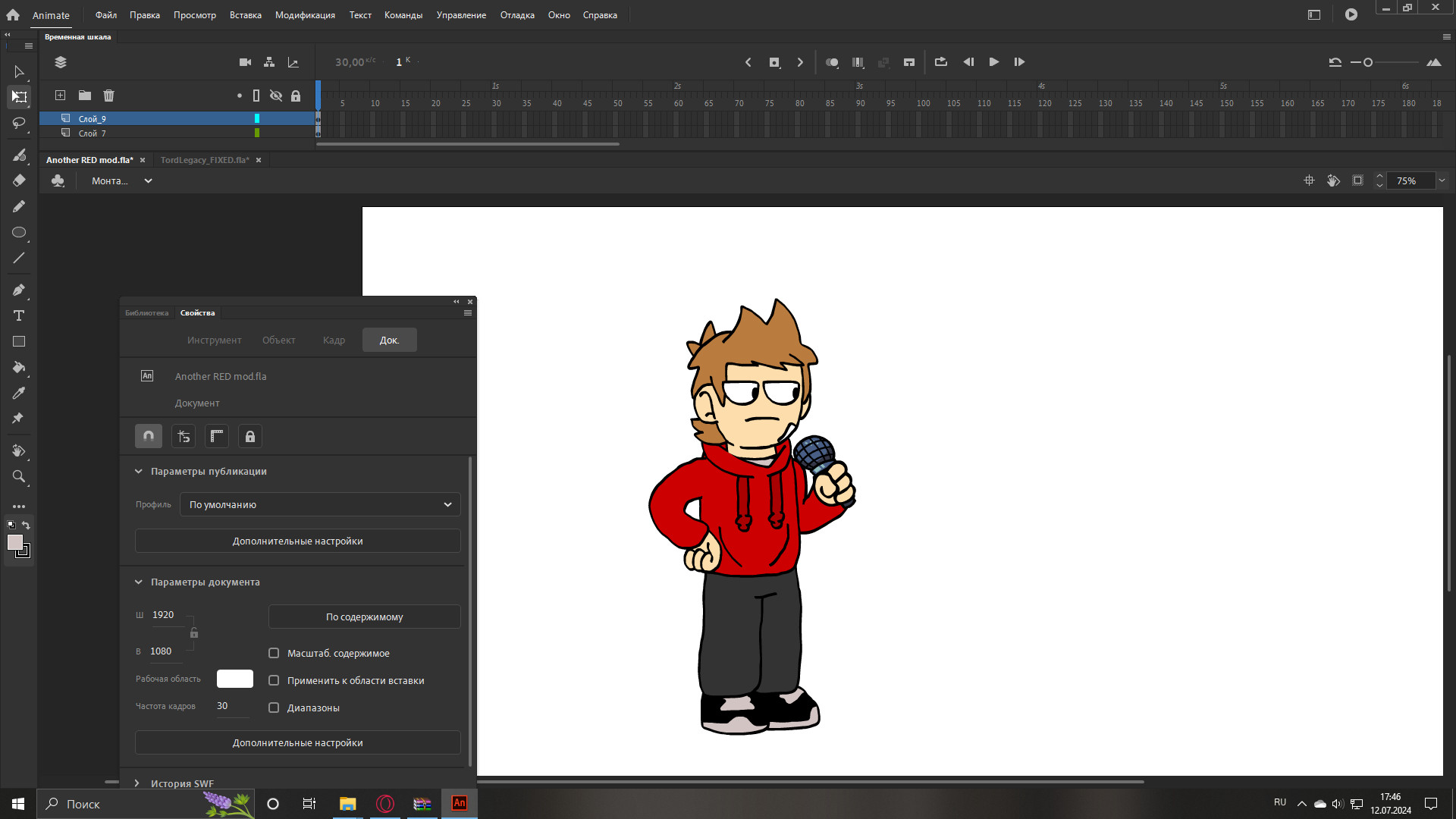The image size is (1456, 819).
Task: Pick the Eyedropper tool
Action: [x=19, y=393]
